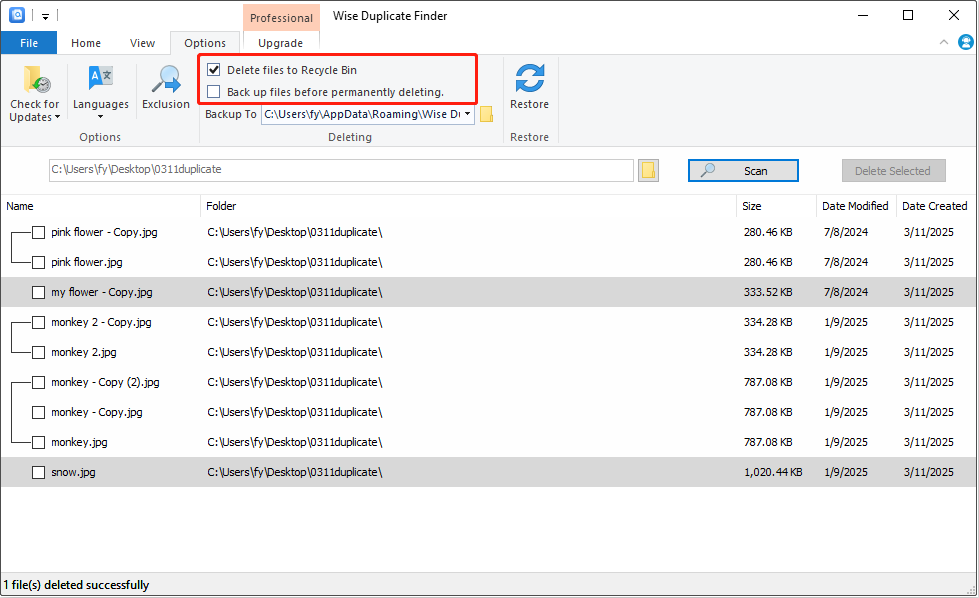Check the pink flower.jpg checkbox

(x=39, y=262)
